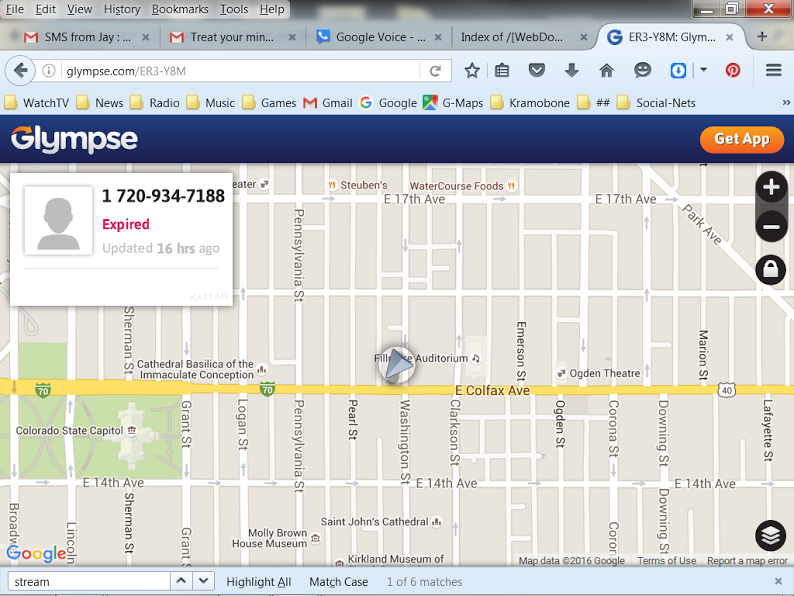Reload the page with the refresh icon
This screenshot has height=596, width=794.
(x=435, y=71)
